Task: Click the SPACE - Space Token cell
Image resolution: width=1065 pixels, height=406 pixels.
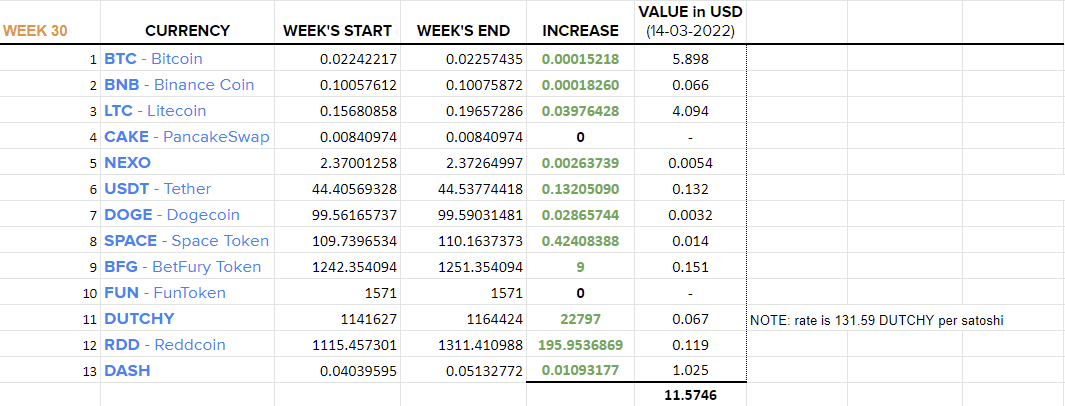Action: coord(187,241)
